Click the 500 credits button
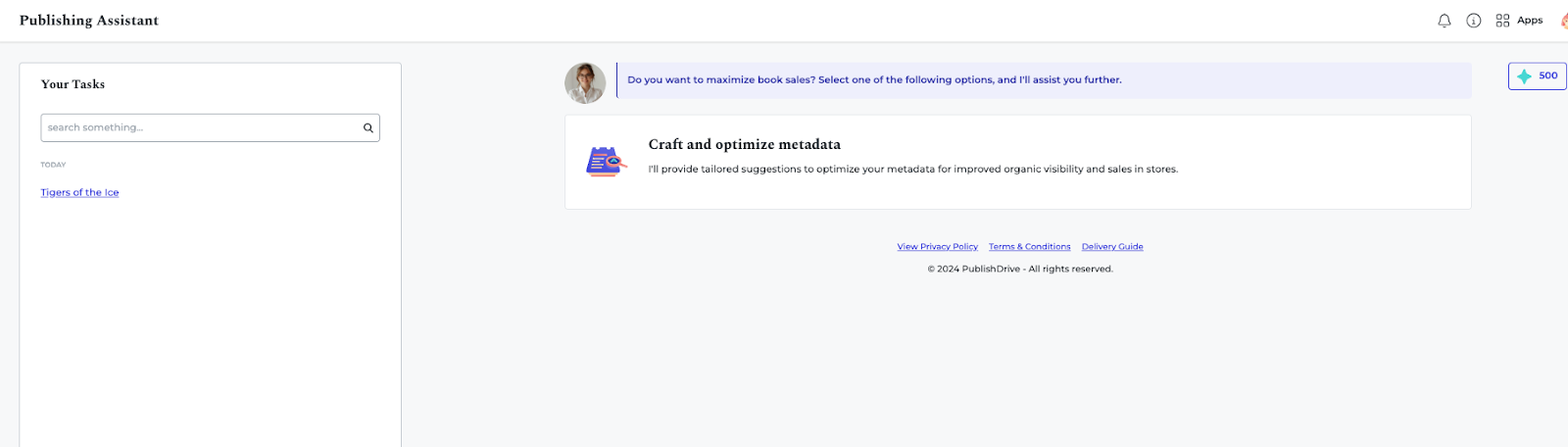Screen dimensions: 1568x447 pyautogui.click(x=1537, y=75)
